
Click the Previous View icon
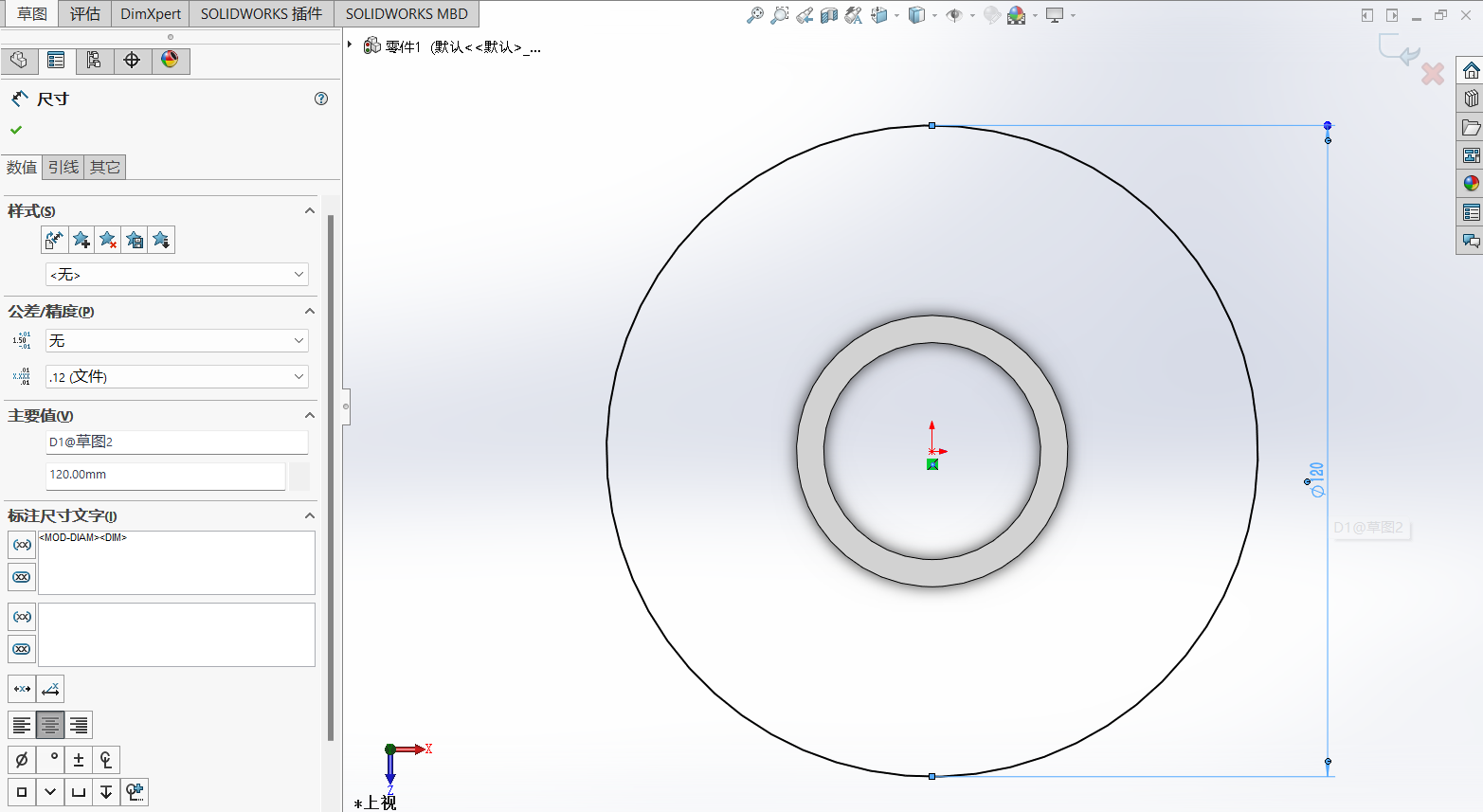pos(805,15)
